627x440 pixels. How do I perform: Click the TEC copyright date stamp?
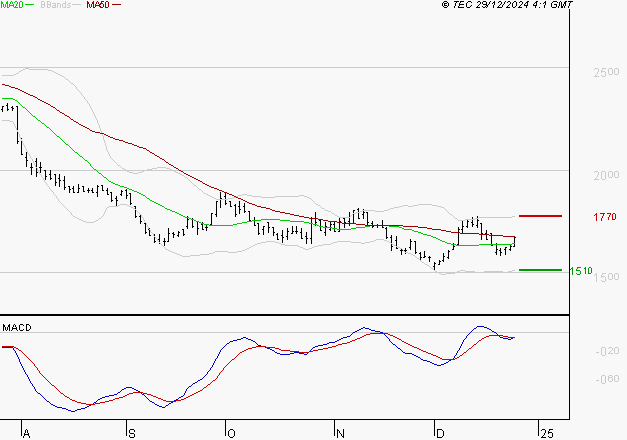click(x=507, y=5)
